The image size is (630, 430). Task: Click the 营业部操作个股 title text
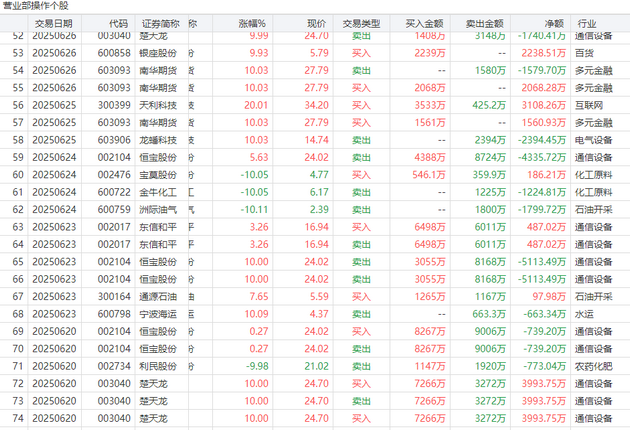point(36,6)
